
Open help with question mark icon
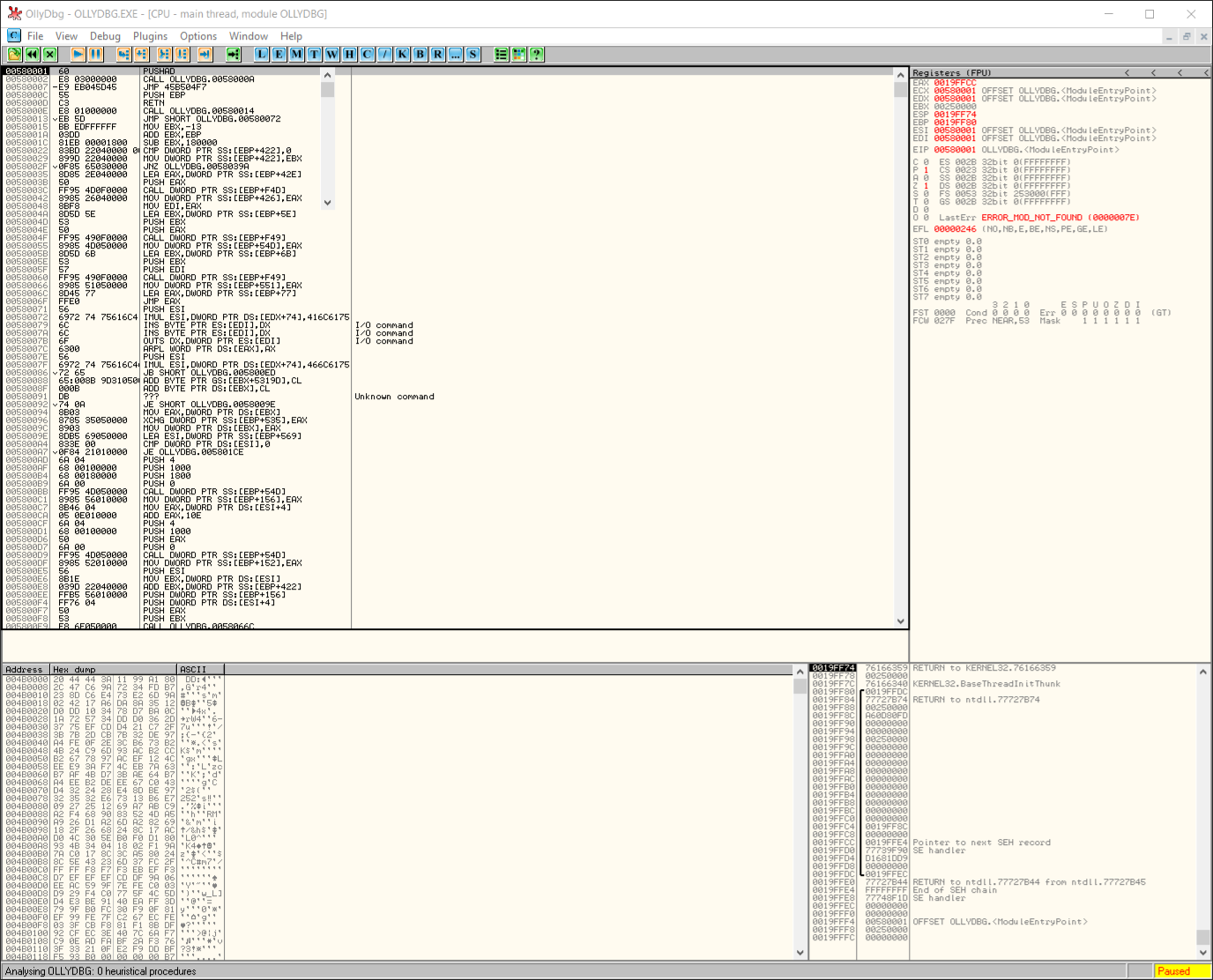537,55
